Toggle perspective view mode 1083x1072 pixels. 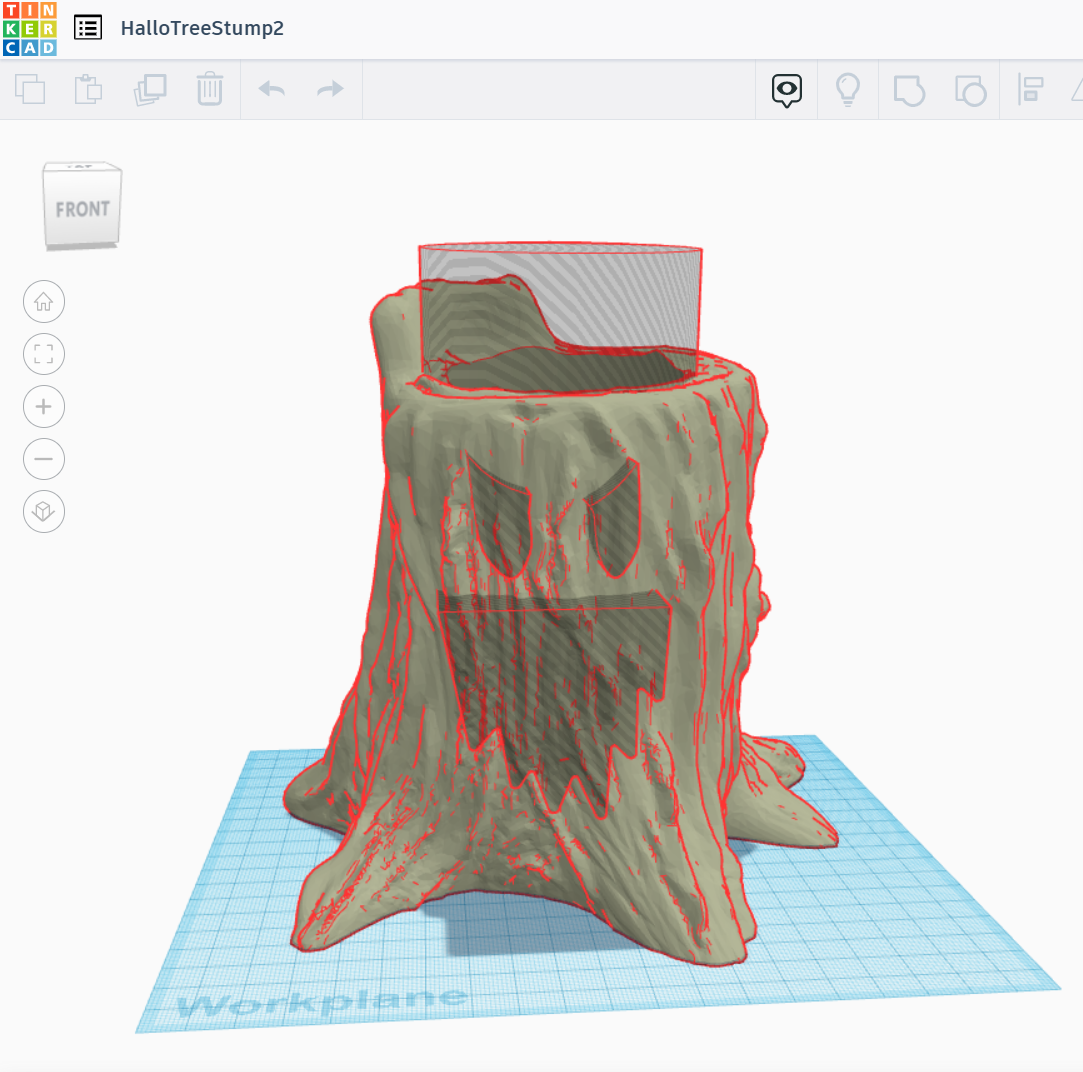pos(44,511)
